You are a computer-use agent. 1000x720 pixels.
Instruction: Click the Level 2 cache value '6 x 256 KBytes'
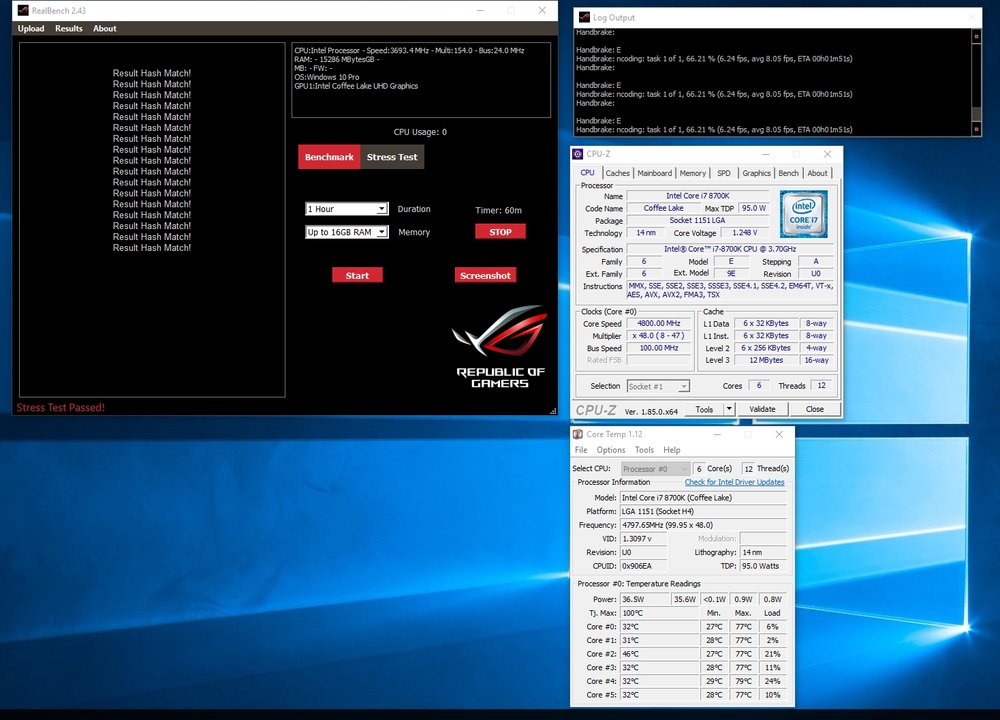765,348
